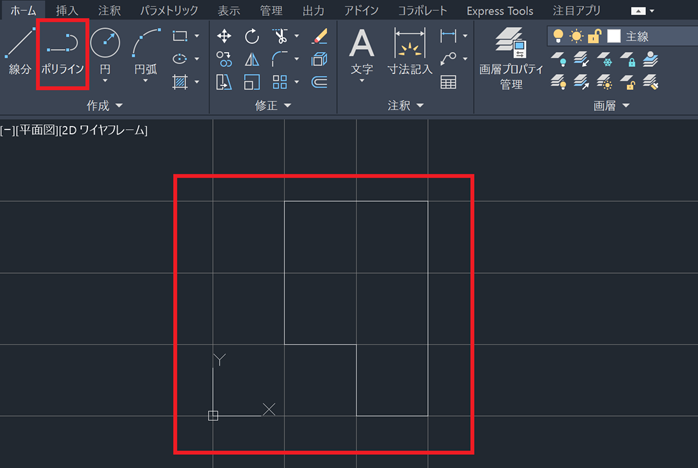Open the 出力 ribbon tab
The width and height of the screenshot is (698, 468).
point(313,11)
